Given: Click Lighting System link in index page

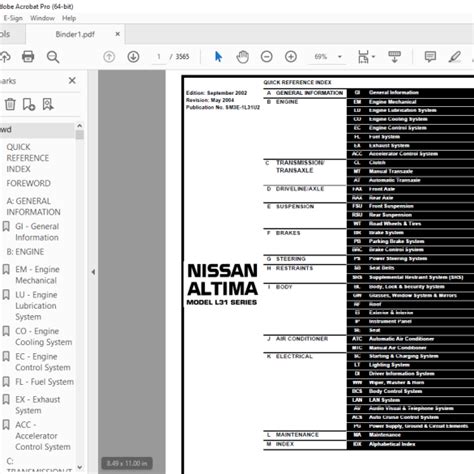Looking at the screenshot, I should (x=389, y=365).
